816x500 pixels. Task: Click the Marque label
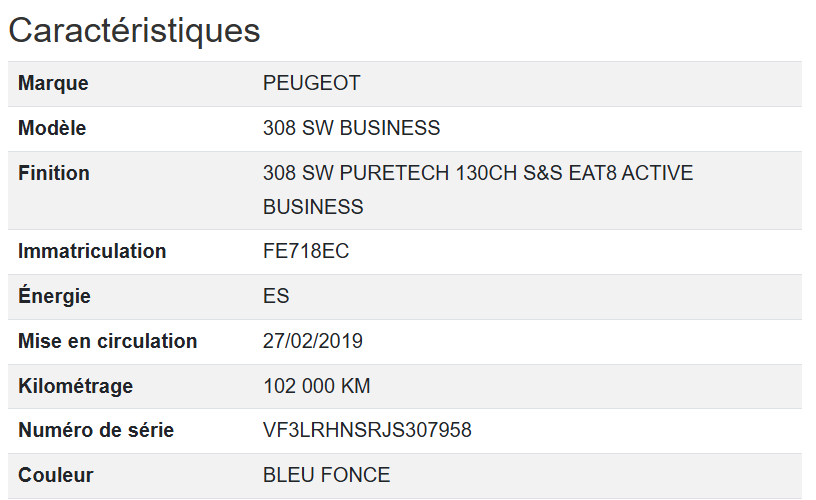click(53, 83)
